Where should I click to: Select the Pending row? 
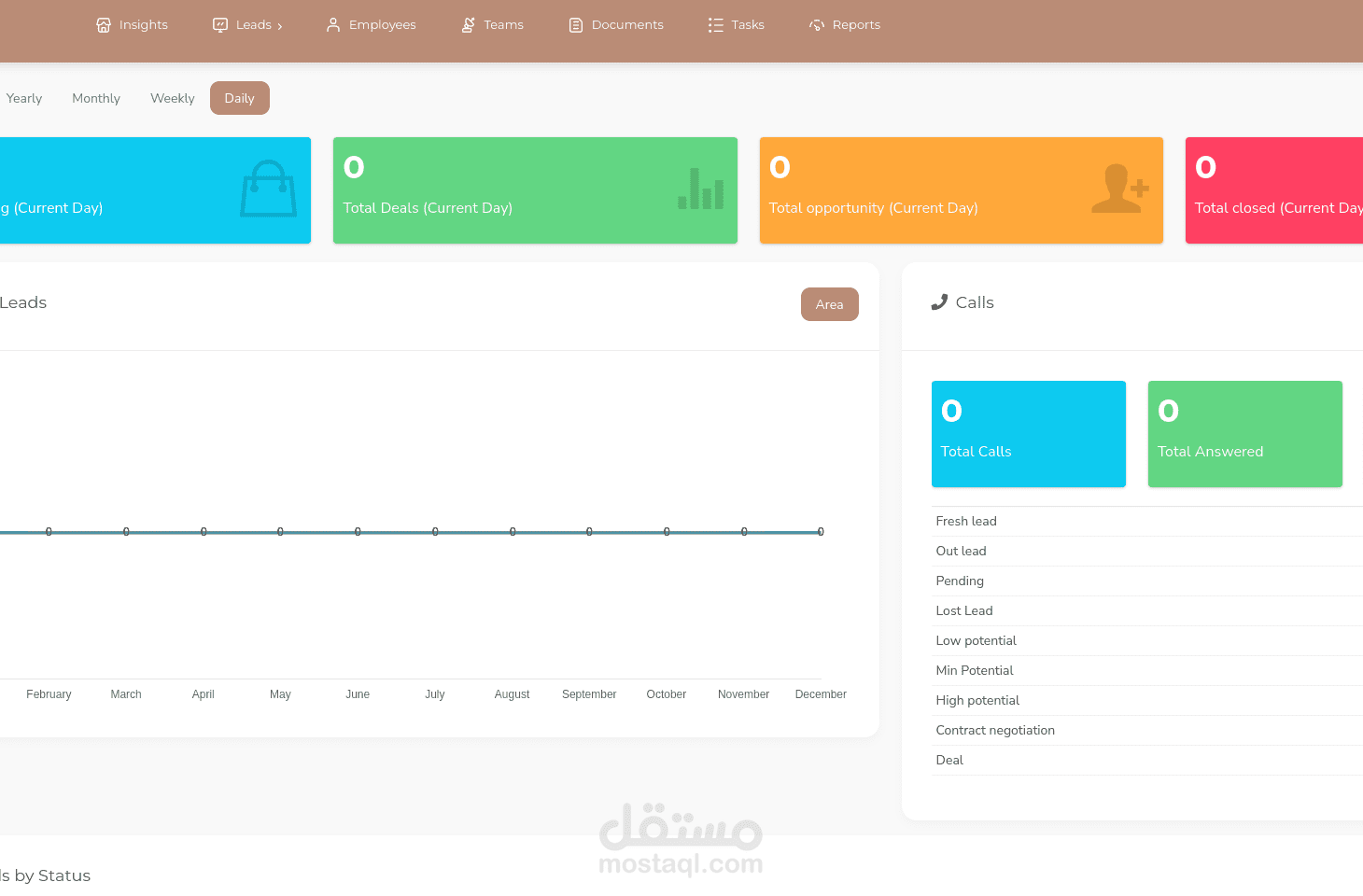(x=1147, y=581)
